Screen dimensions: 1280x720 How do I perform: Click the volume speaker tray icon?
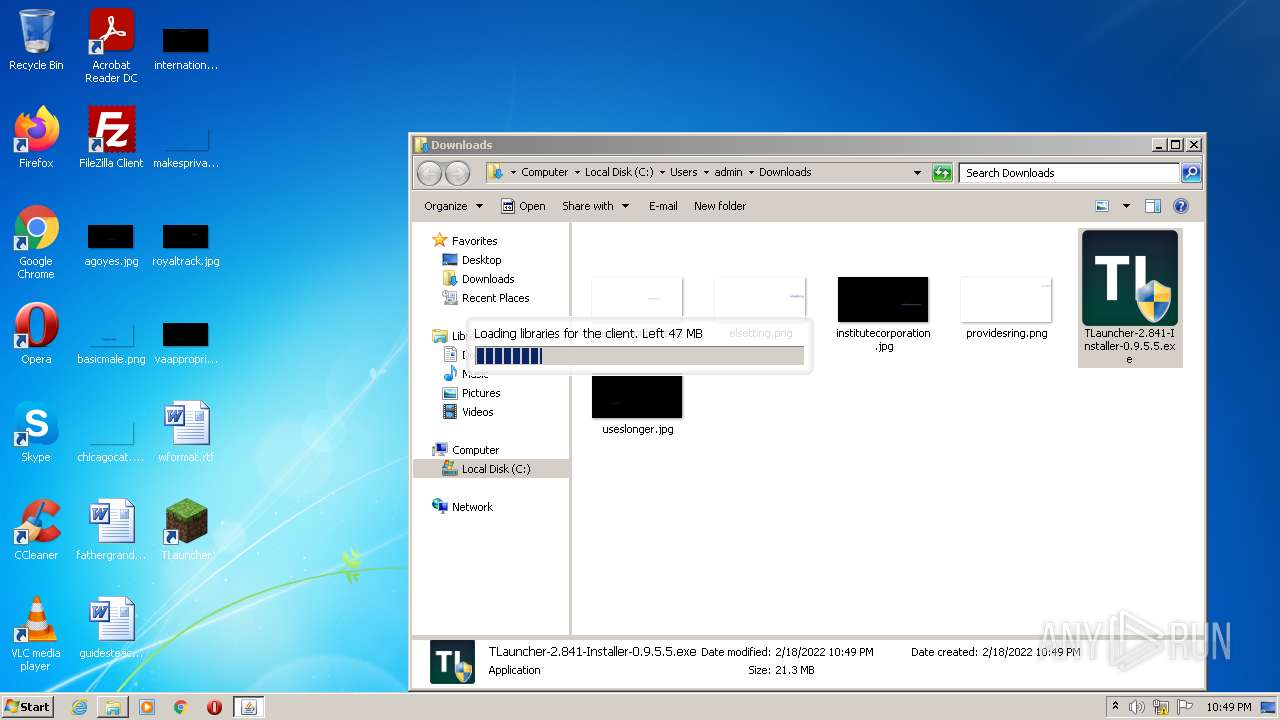pos(1136,707)
